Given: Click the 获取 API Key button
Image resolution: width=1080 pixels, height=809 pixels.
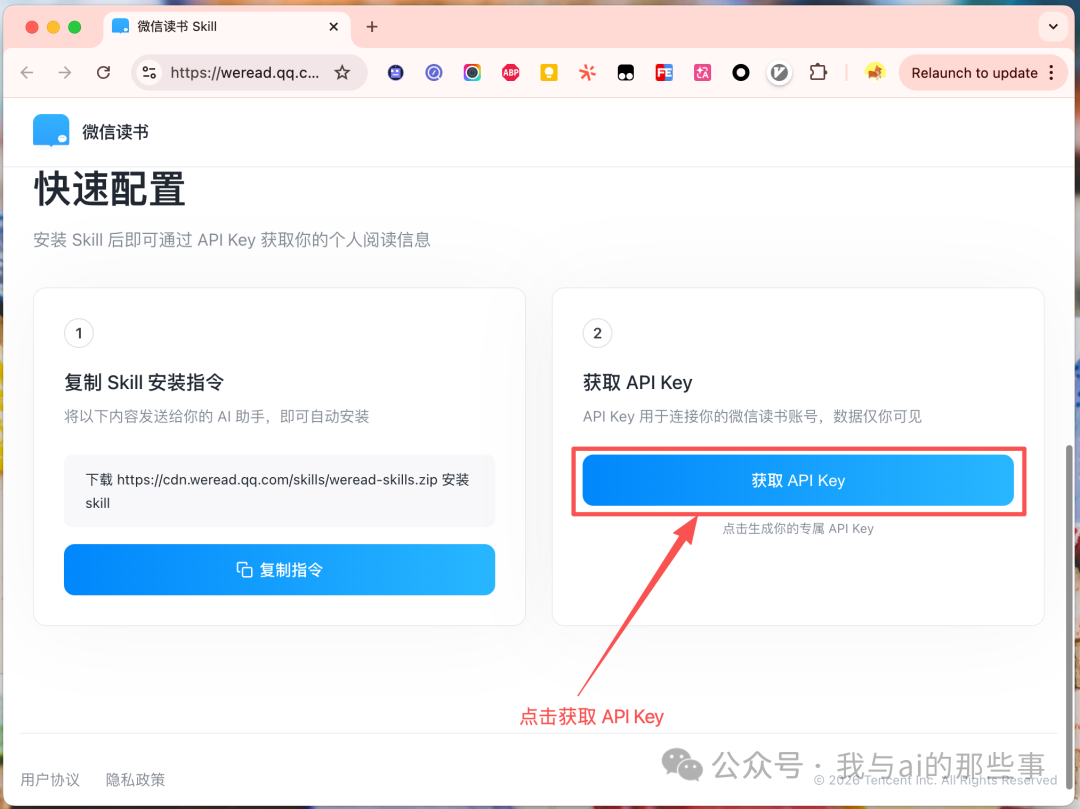Looking at the screenshot, I should point(798,480).
